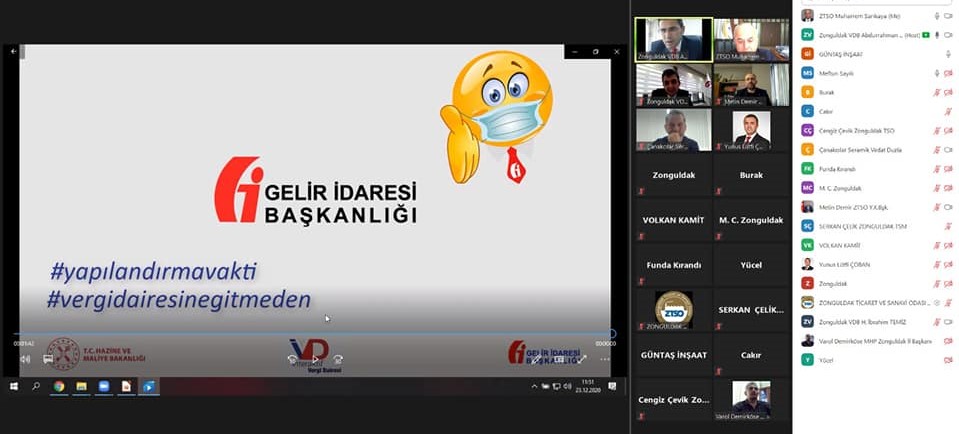This screenshot has height=434, width=959.
Task: Click Meftun Sayılı's camera-off icon
Action: pyautogui.click(x=948, y=73)
